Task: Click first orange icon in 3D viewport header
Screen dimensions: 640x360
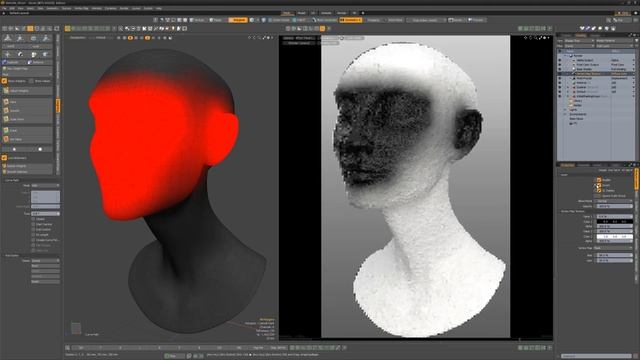Action: click(130, 38)
